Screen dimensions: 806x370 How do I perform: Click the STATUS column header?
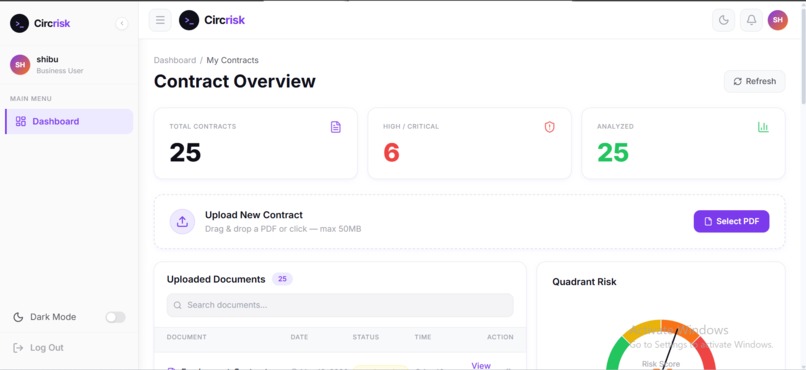tap(365, 337)
